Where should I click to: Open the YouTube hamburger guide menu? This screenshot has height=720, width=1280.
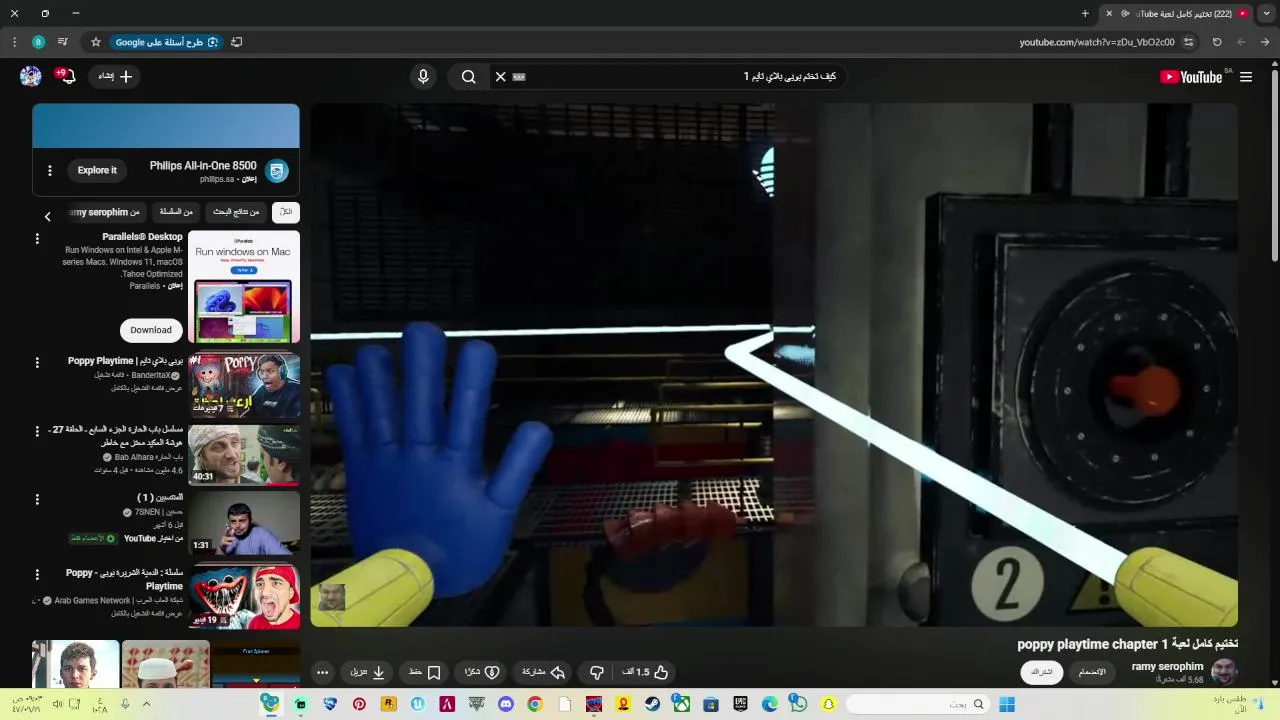pos(1246,77)
